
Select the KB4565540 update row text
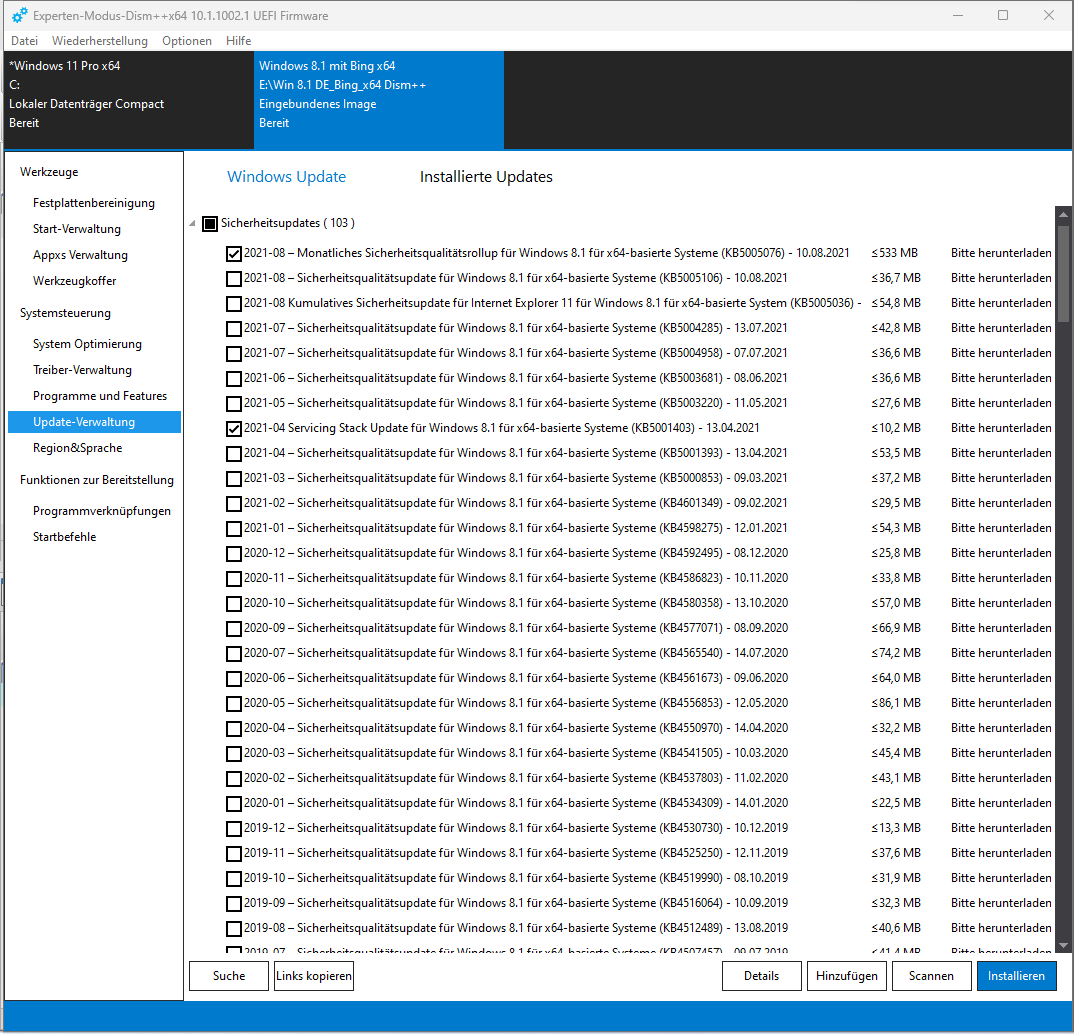pyautogui.click(x=516, y=653)
